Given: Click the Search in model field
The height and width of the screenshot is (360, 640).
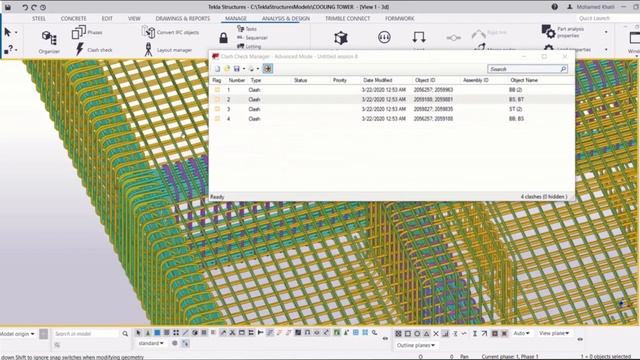Looking at the screenshot, I should tap(87, 334).
